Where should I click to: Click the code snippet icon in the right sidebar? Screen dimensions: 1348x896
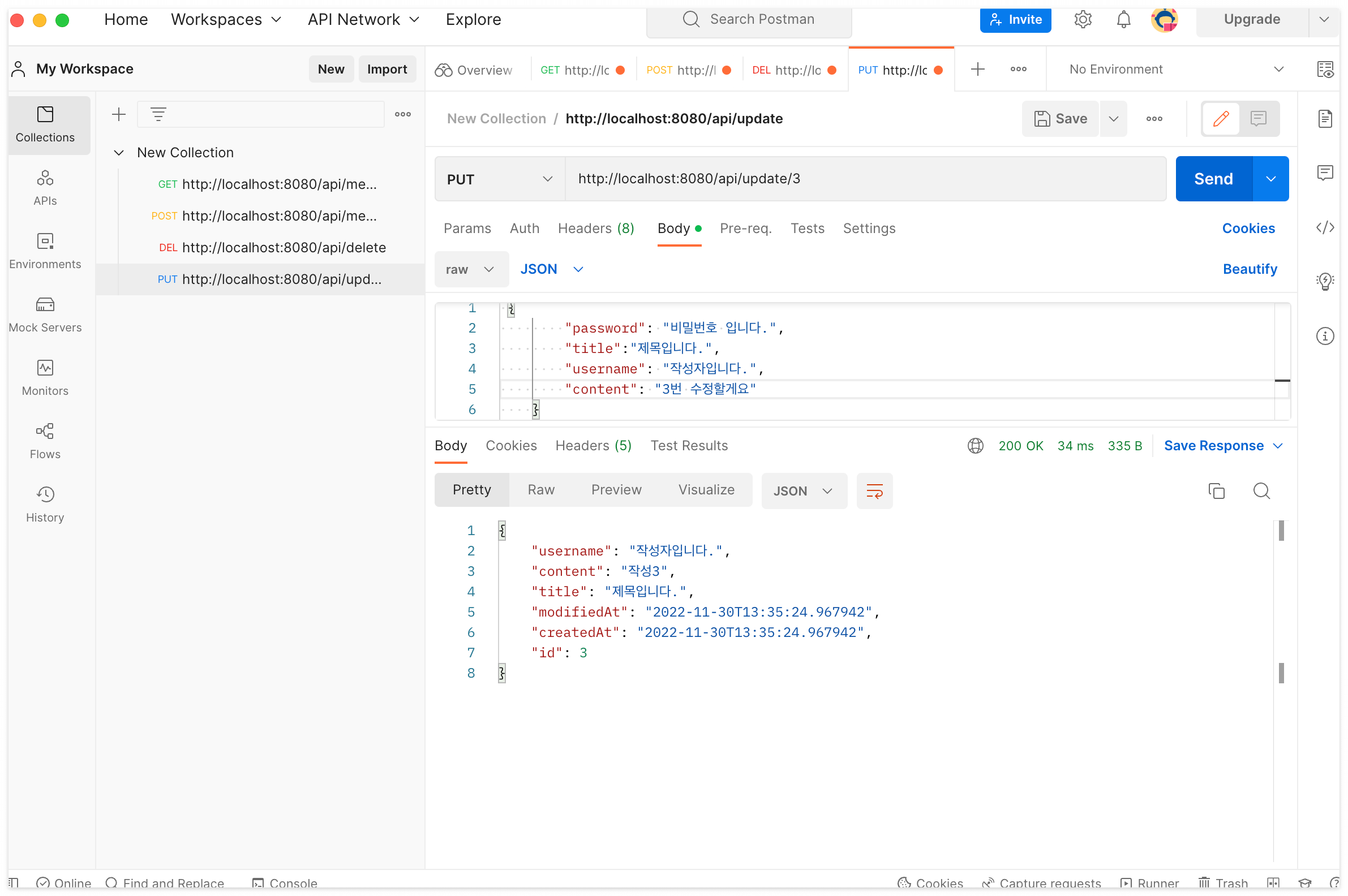pos(1324,227)
